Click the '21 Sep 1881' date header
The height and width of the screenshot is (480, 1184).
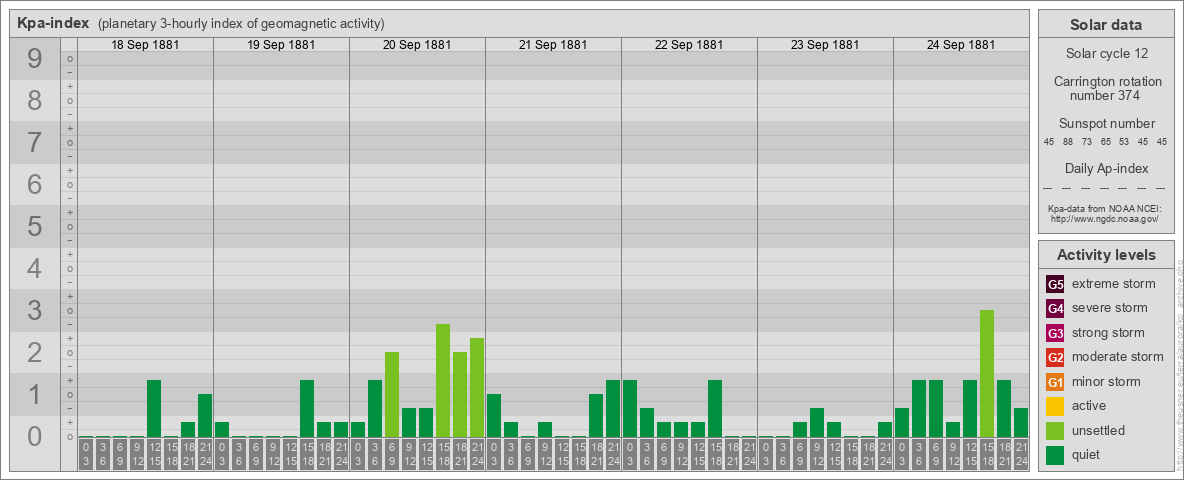553,45
